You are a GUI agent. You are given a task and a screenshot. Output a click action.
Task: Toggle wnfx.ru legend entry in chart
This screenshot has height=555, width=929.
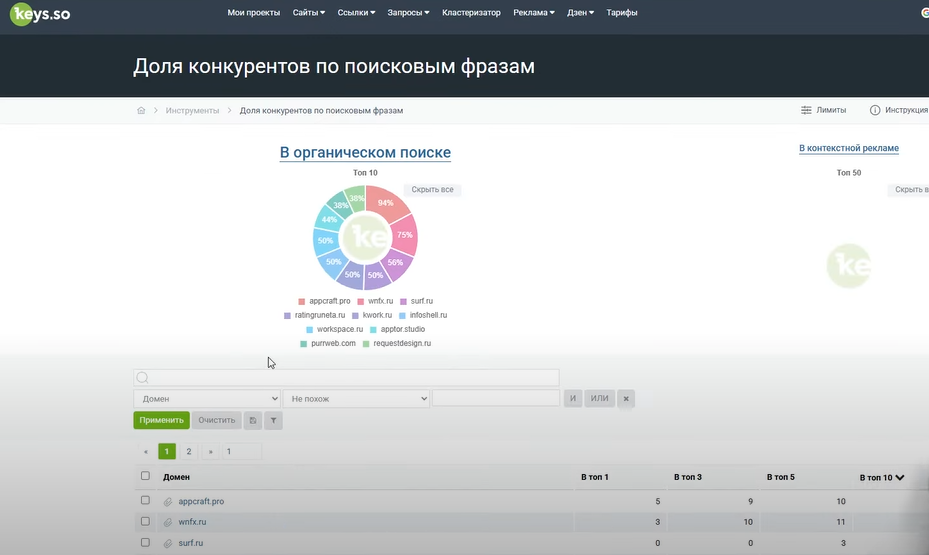tap(375, 301)
